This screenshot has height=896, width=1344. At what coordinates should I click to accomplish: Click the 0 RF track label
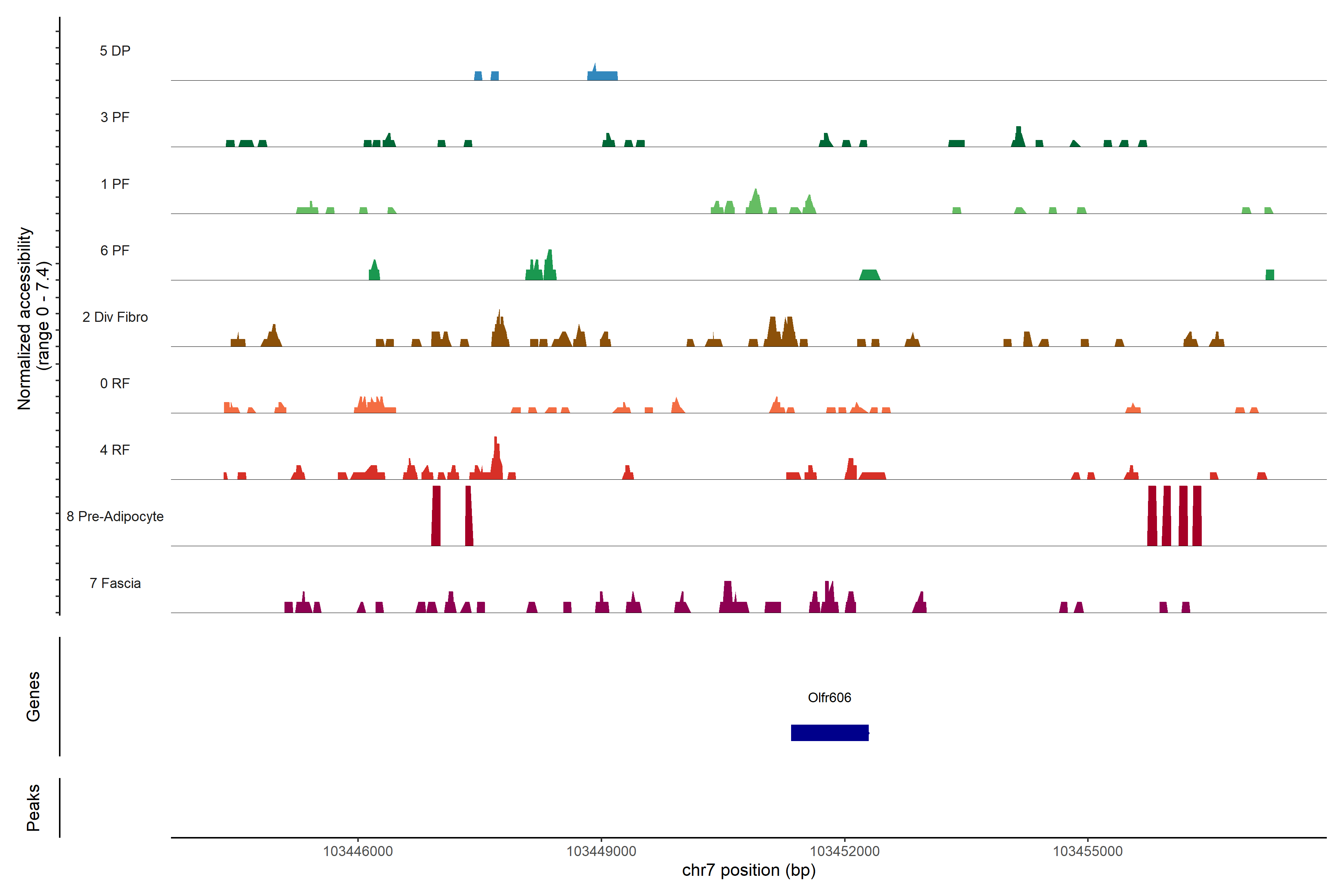[x=115, y=383]
